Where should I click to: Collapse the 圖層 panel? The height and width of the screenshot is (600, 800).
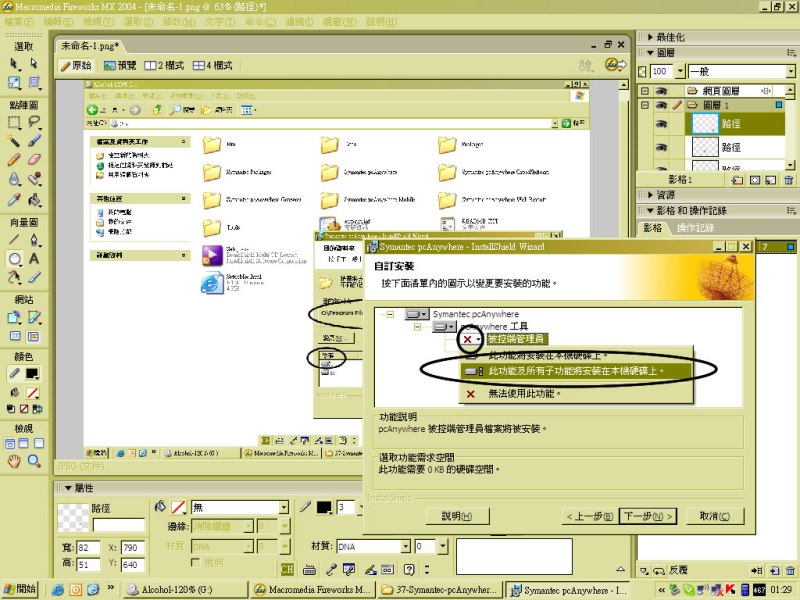tap(650, 53)
